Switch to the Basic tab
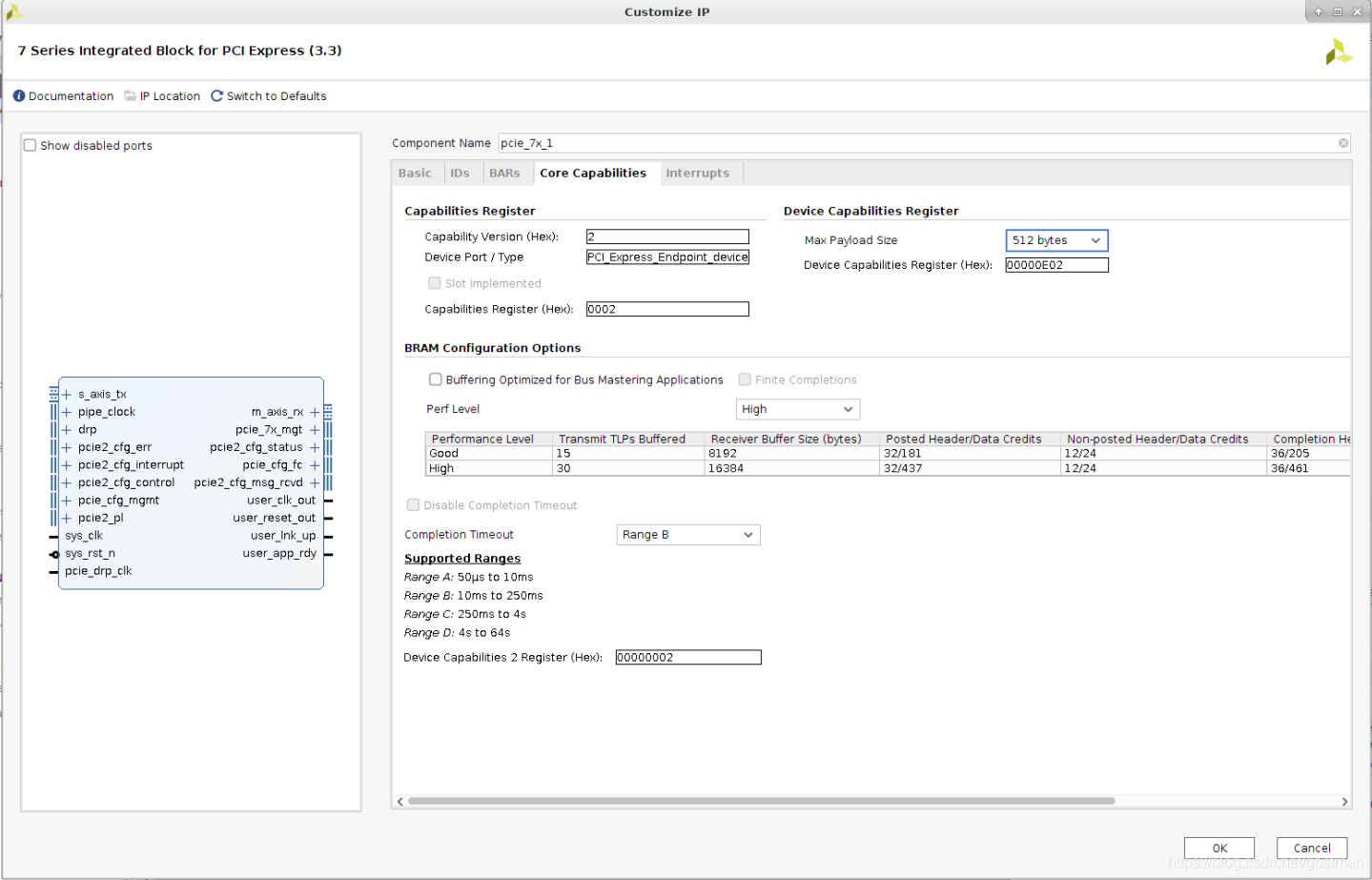This screenshot has height=880, width=1372. click(x=415, y=173)
